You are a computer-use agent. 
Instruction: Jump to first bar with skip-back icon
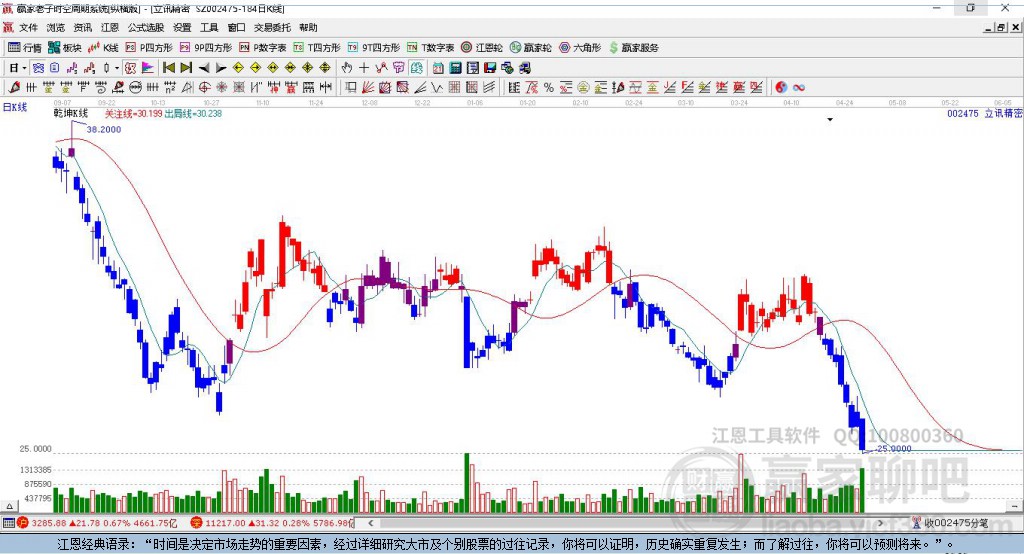click(168, 68)
